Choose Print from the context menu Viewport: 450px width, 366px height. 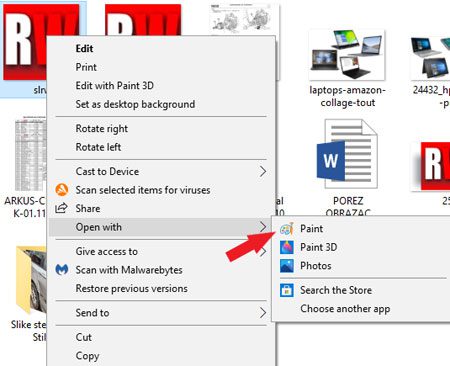pos(162,67)
